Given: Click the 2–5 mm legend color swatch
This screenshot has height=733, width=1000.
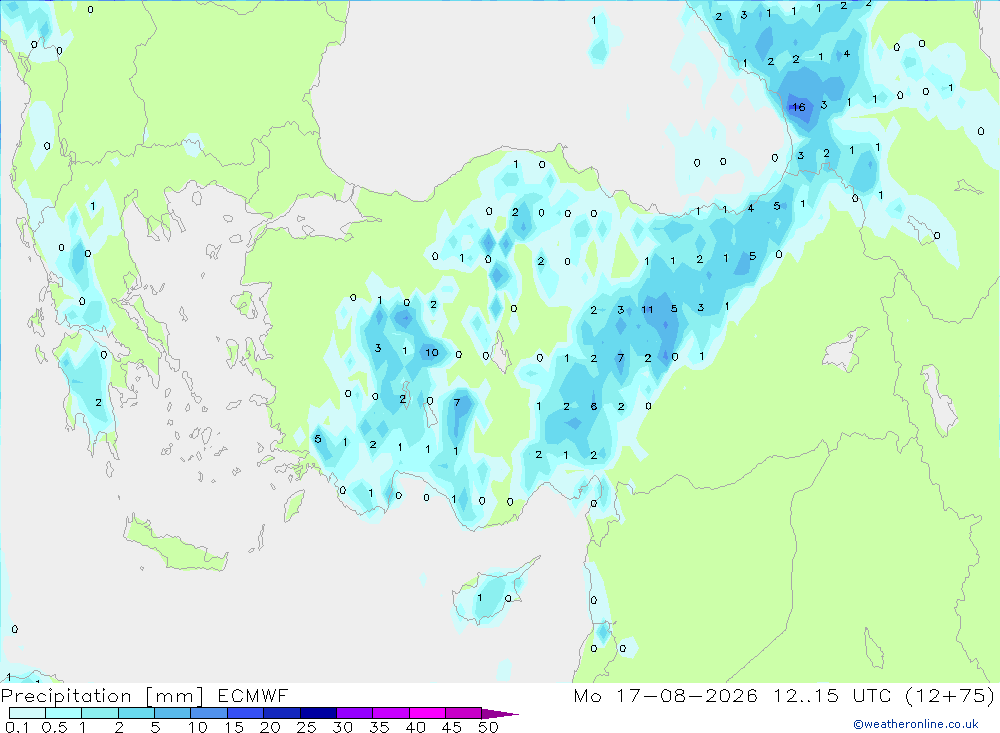Looking at the screenshot, I should [136, 713].
